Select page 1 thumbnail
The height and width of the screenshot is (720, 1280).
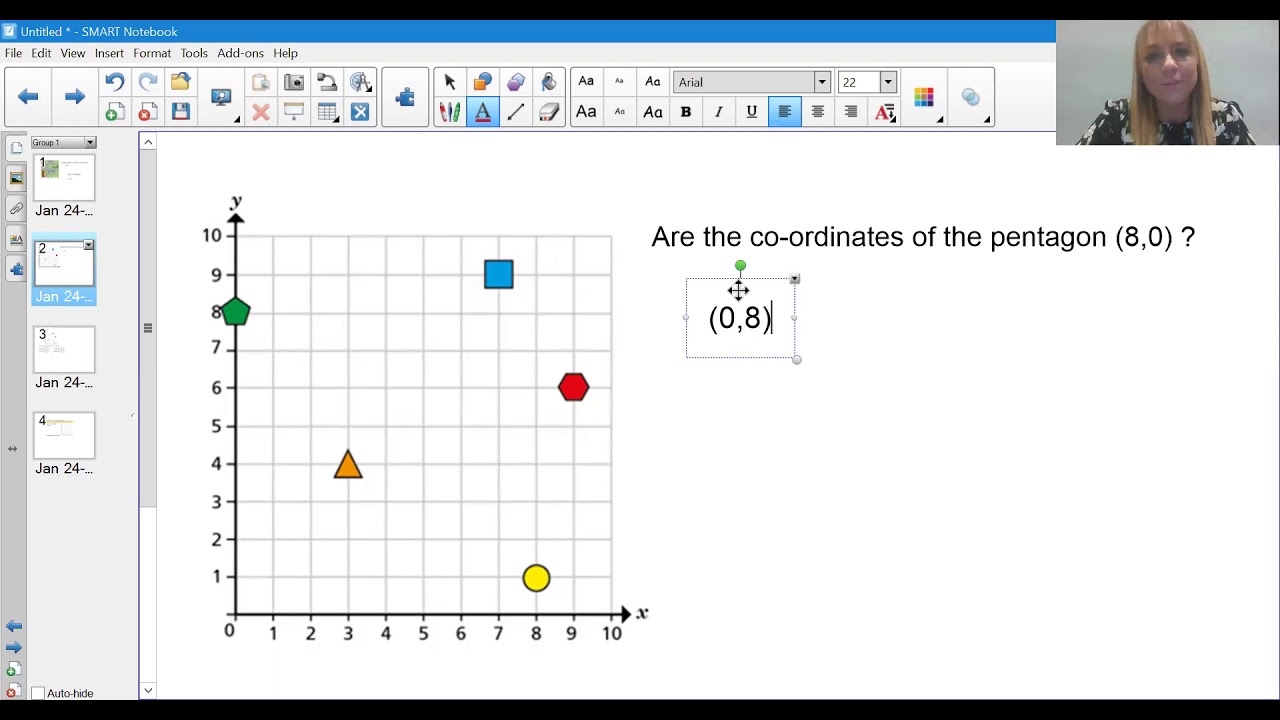(x=64, y=177)
